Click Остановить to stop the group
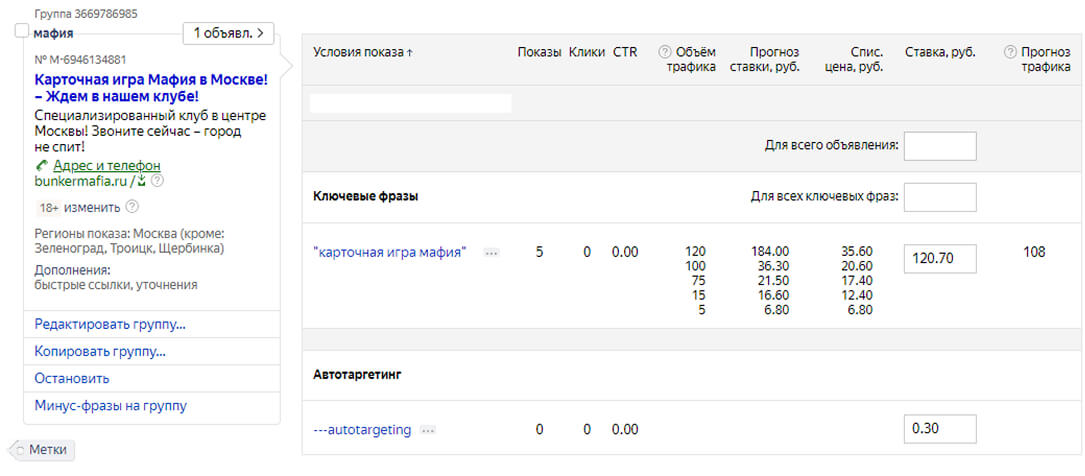 72,379
